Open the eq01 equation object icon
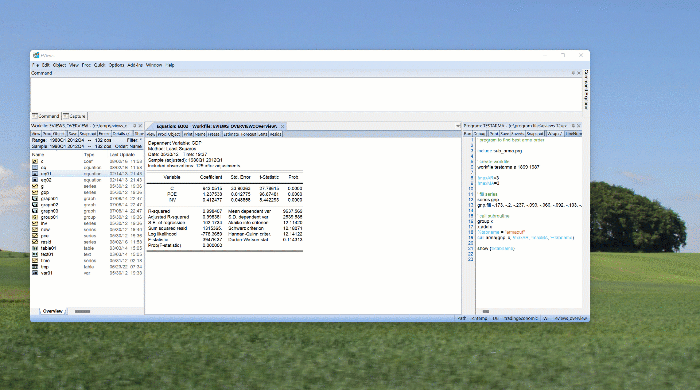 (x=35, y=174)
